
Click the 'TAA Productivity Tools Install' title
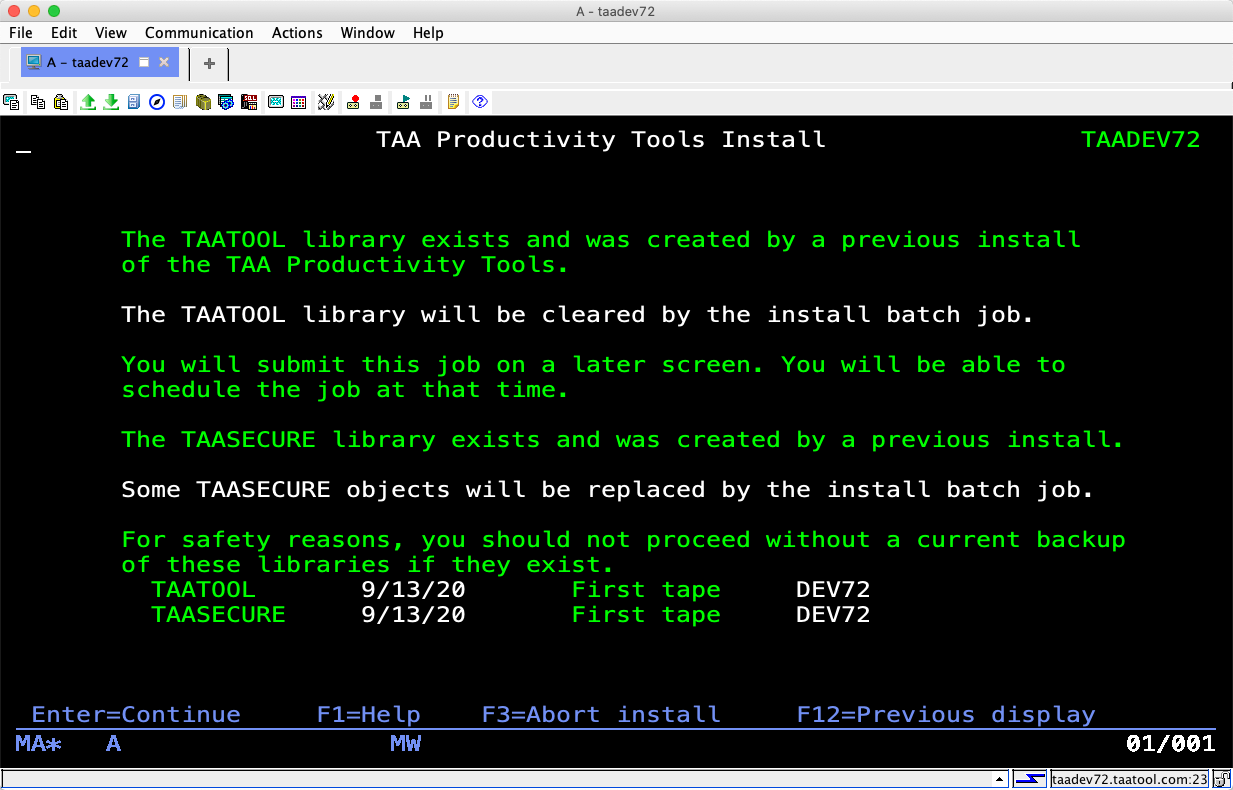point(601,140)
